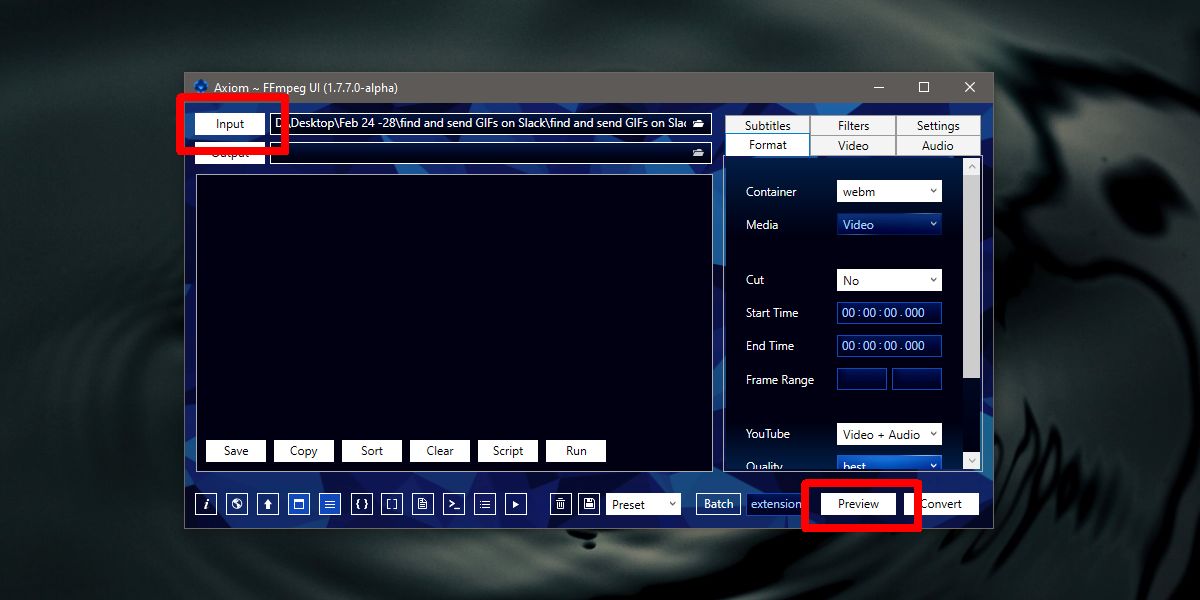Click the three-line menu icon
The image size is (1200, 600).
point(330,504)
